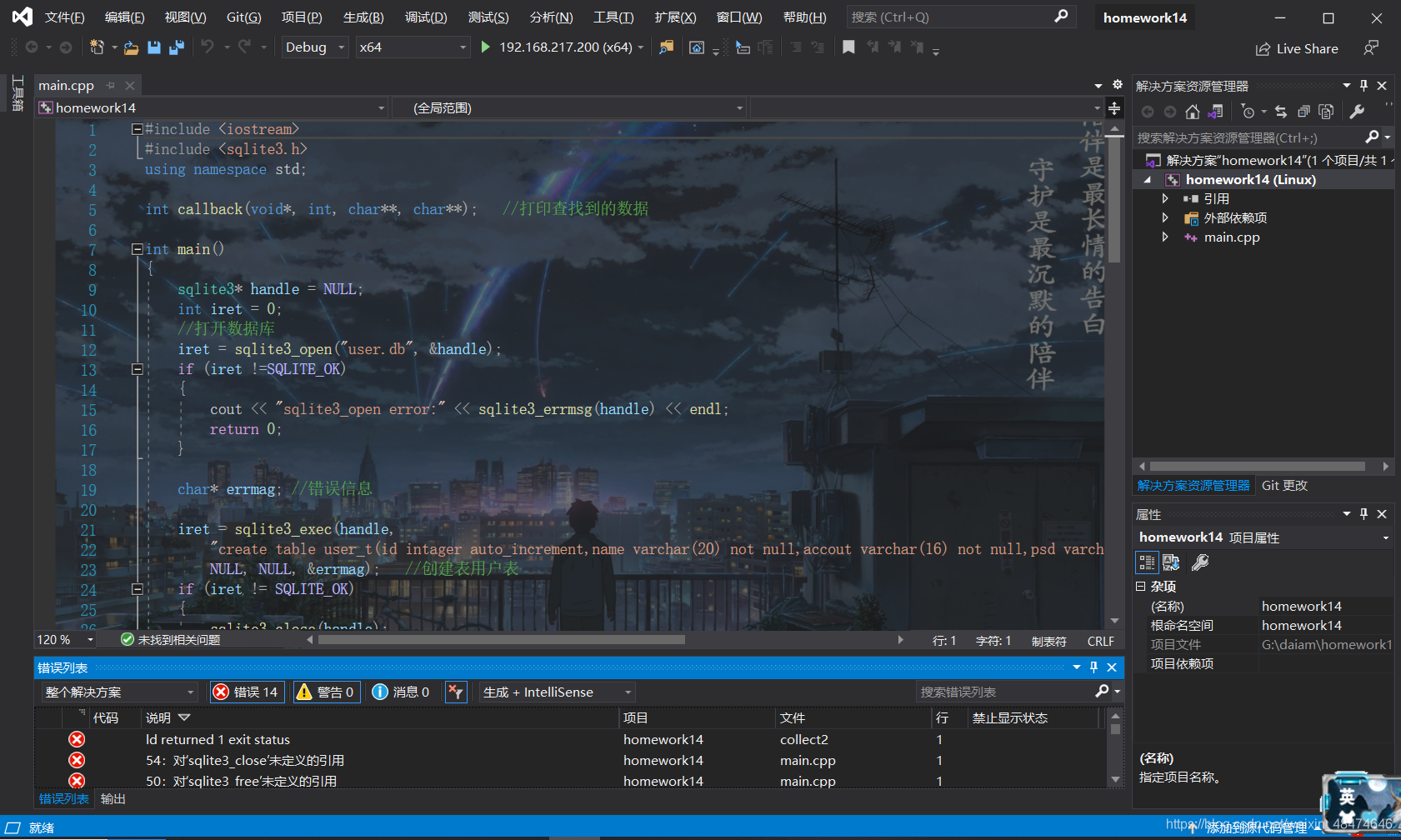Screen dimensions: 1401x840
Task: Click the Undo arrow in the toolbar
Action: point(208,47)
